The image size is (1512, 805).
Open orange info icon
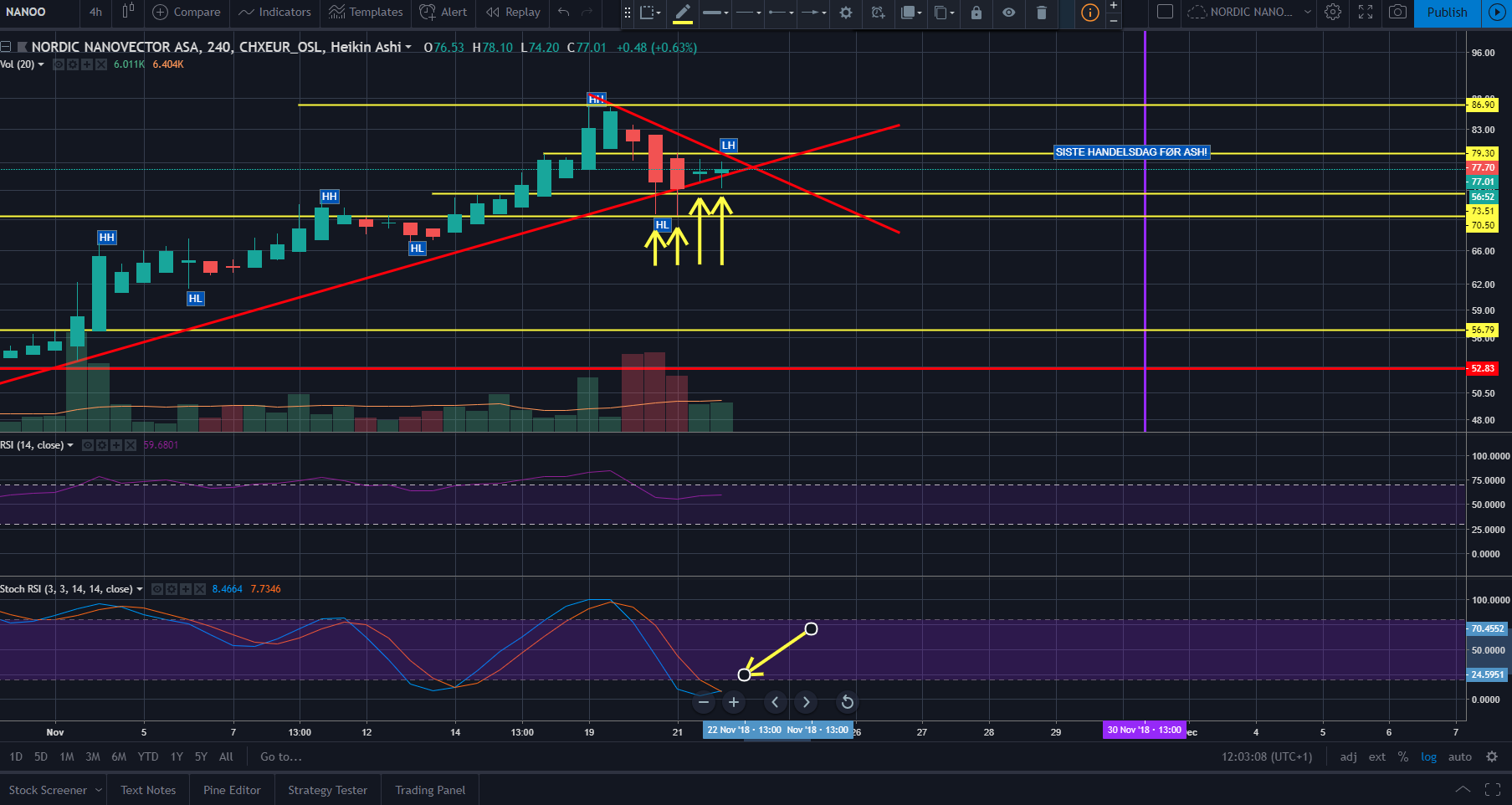pos(1089,13)
